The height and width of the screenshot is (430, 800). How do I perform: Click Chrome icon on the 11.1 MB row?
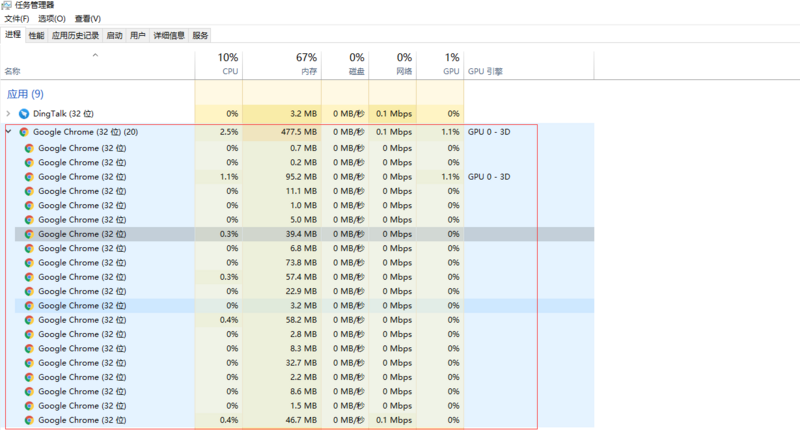pos(29,191)
